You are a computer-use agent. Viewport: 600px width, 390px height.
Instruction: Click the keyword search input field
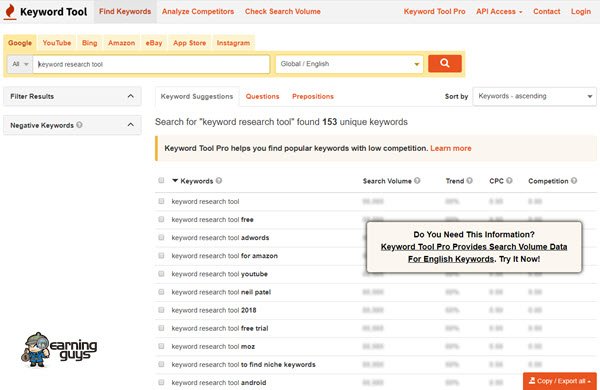[x=152, y=64]
